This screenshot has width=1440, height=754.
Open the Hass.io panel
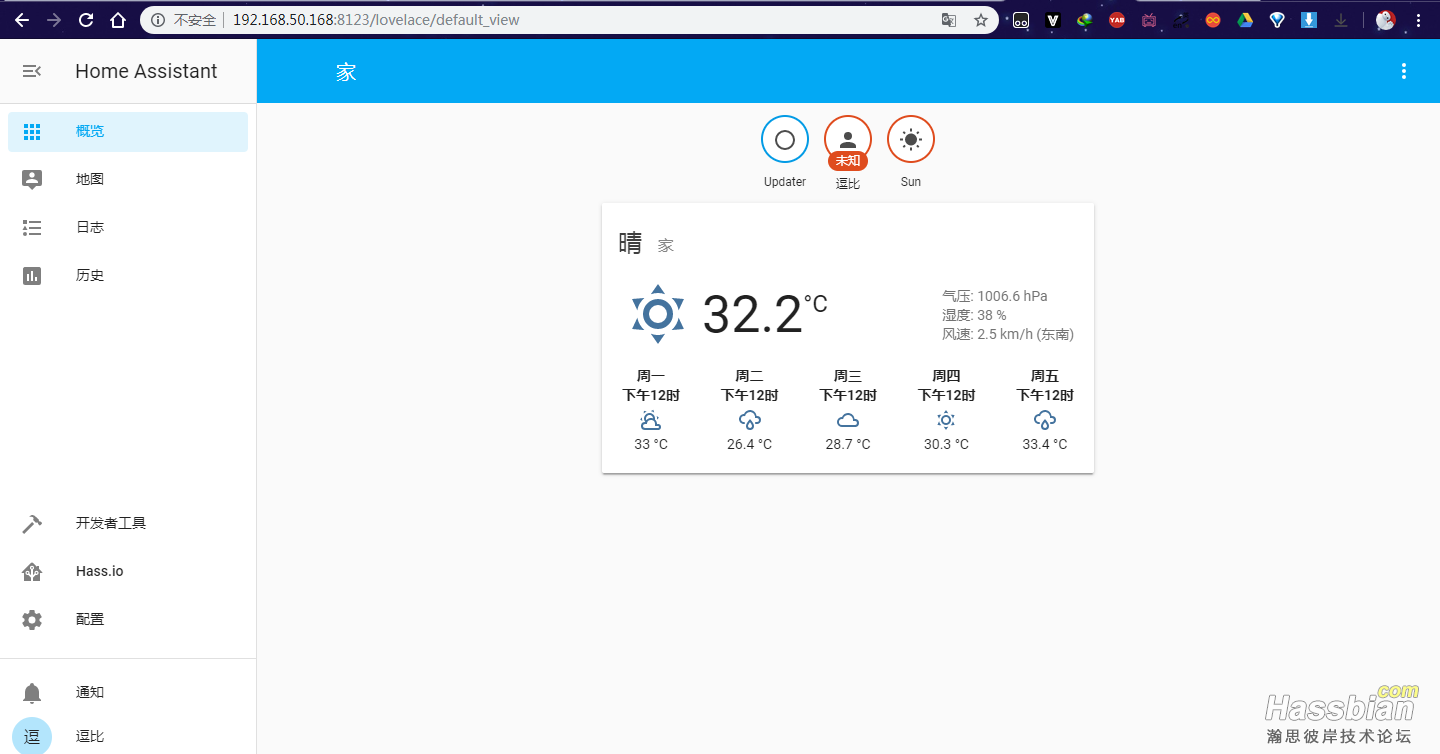pyautogui.click(x=128, y=571)
